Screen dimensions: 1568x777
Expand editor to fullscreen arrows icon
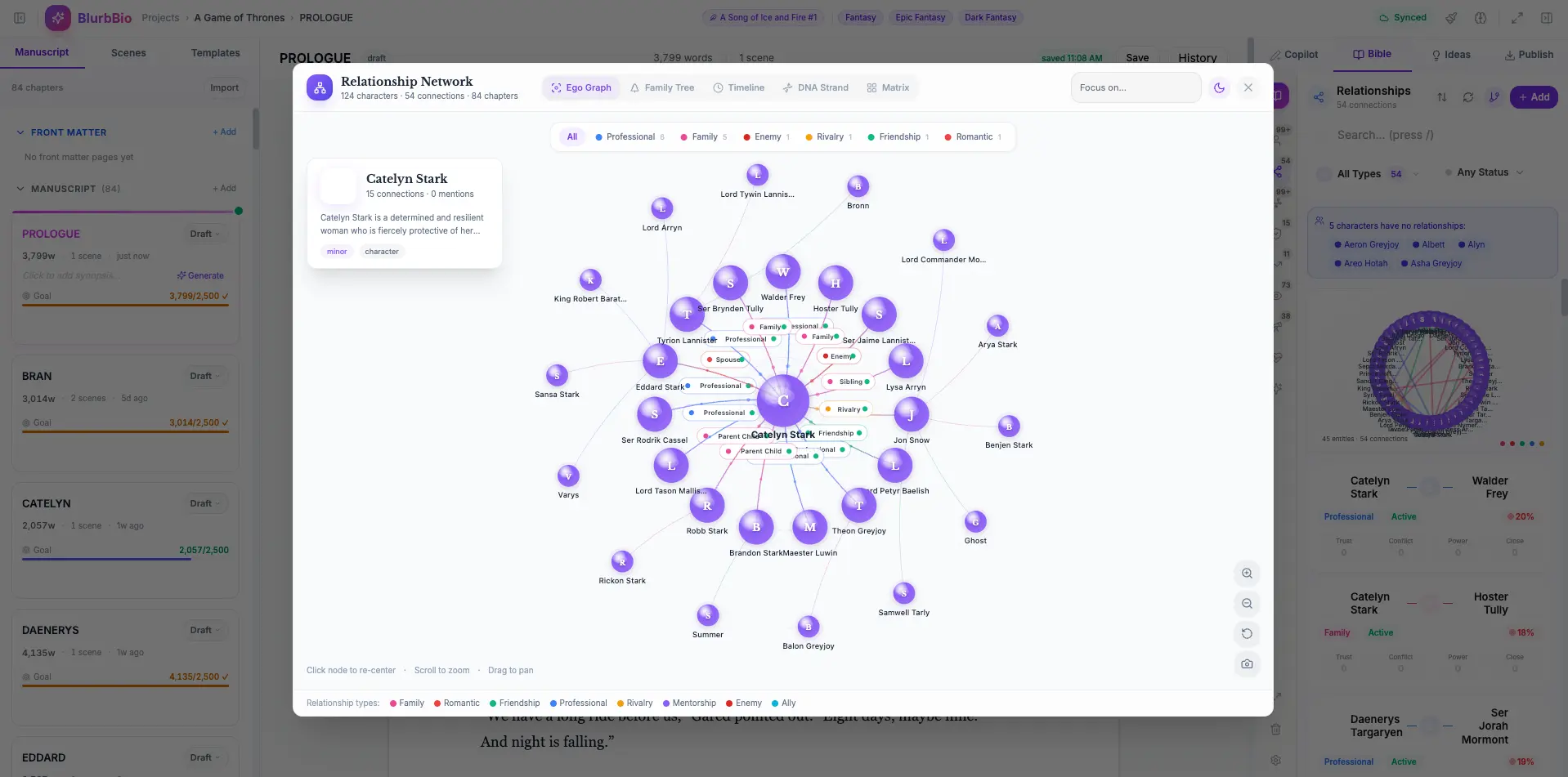pyautogui.click(x=1517, y=17)
